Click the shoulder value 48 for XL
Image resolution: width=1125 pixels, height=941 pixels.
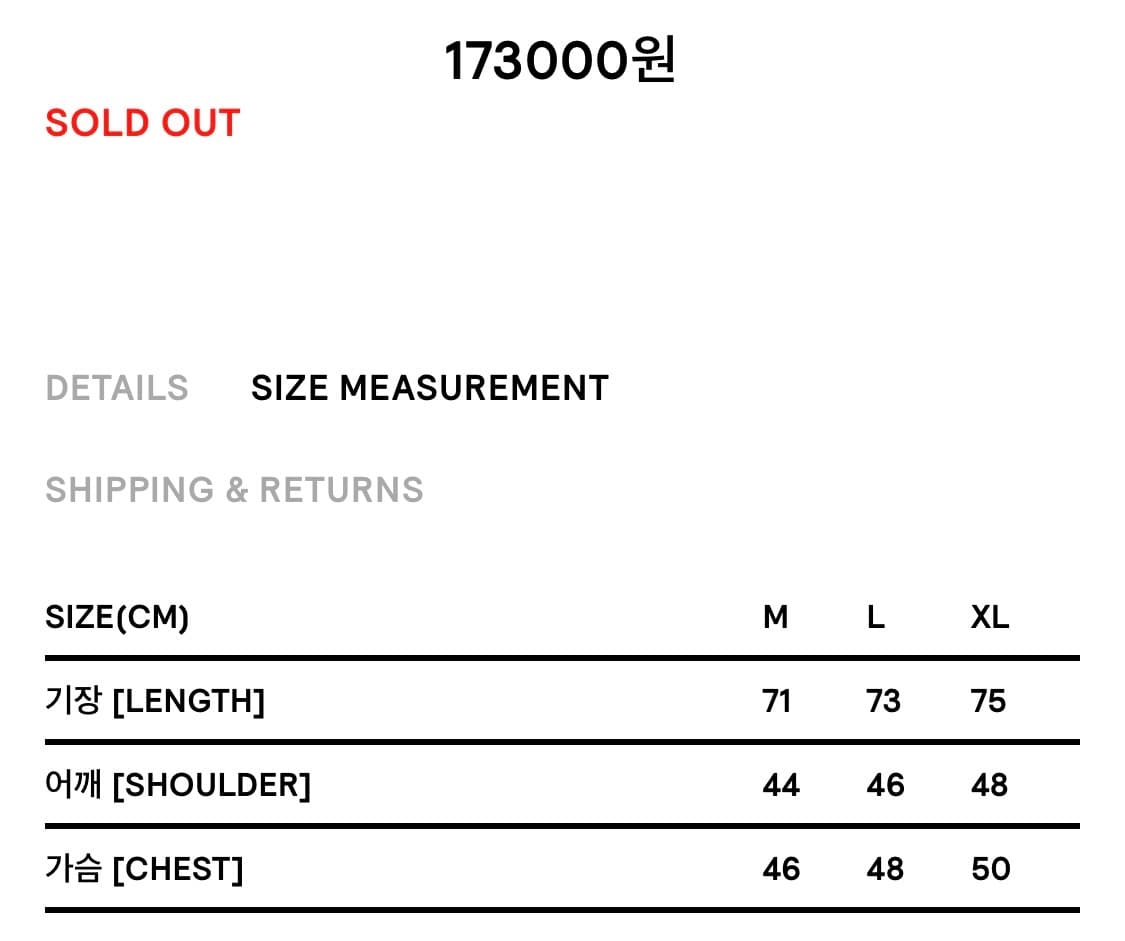pyautogui.click(x=989, y=785)
